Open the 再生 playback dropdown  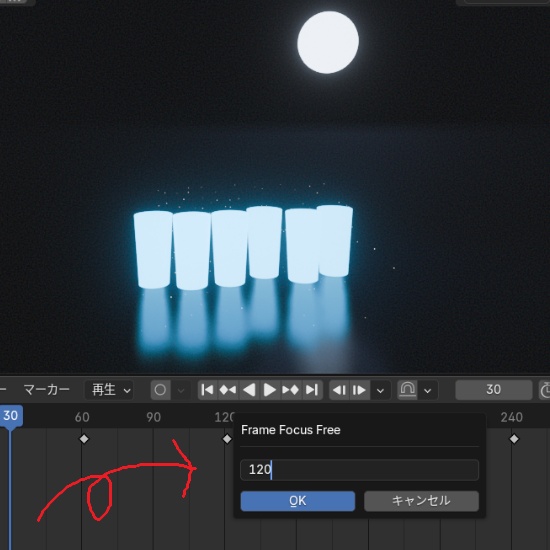tap(109, 390)
